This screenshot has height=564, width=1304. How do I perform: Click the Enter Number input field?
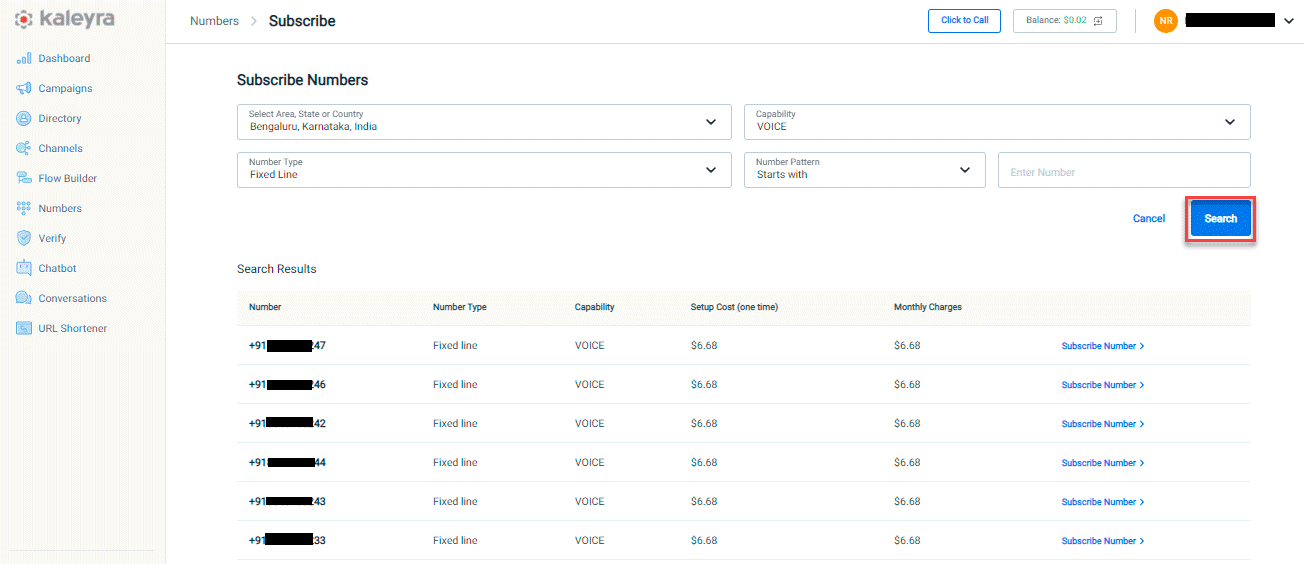pyautogui.click(x=1124, y=170)
